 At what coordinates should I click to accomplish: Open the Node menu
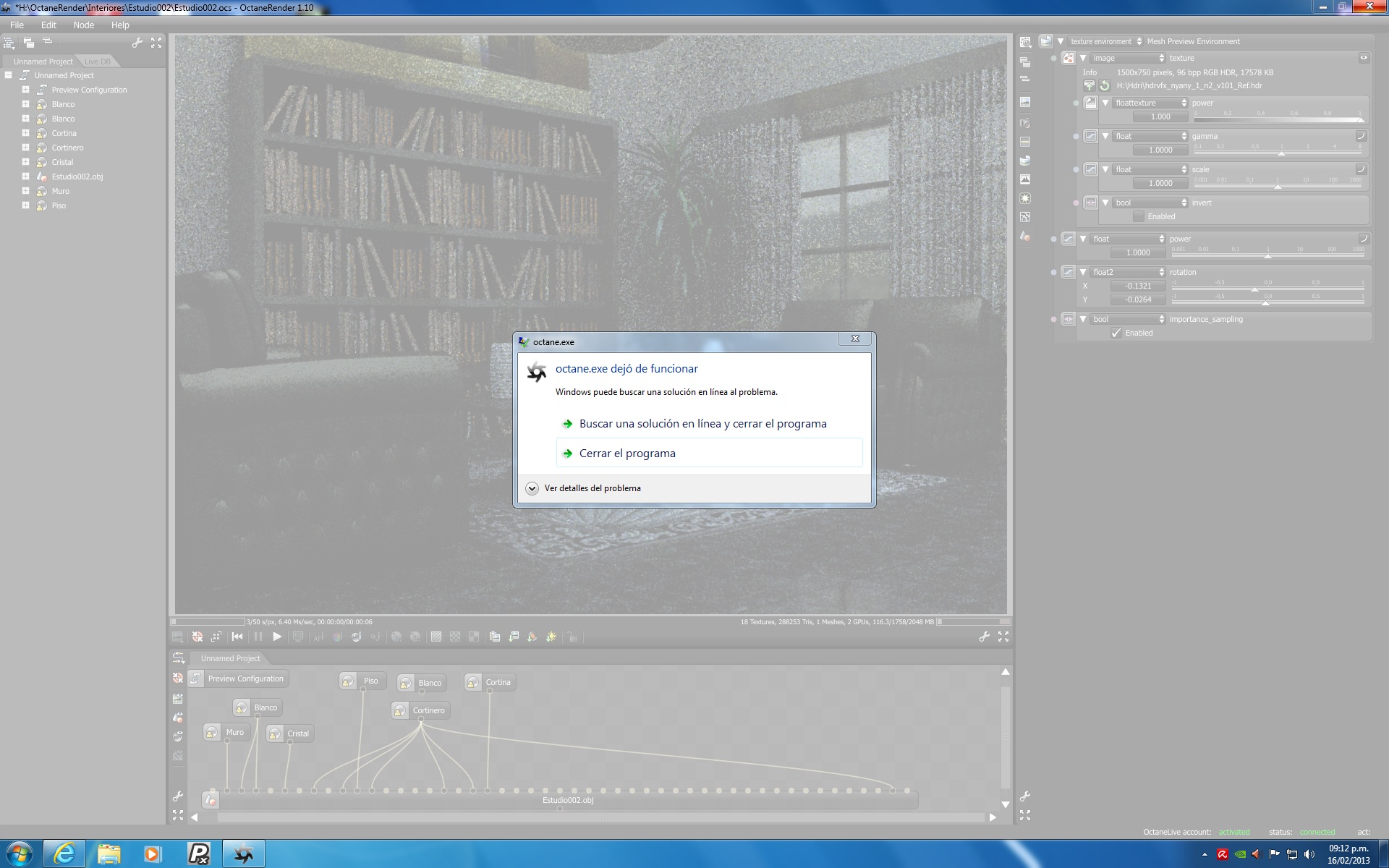point(83,25)
